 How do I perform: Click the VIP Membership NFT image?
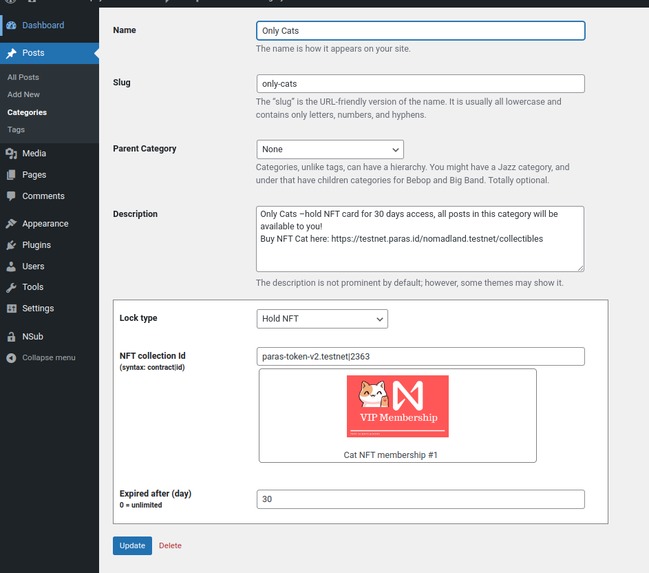397,406
